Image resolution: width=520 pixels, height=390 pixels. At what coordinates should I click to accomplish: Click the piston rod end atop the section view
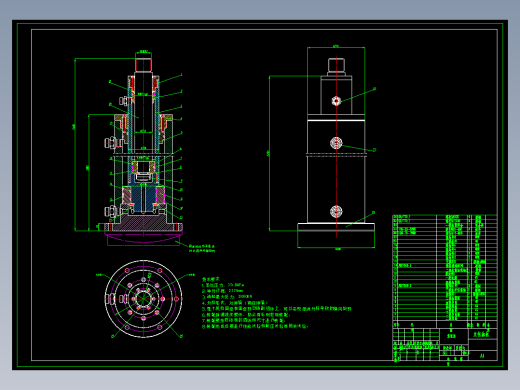click(143, 64)
